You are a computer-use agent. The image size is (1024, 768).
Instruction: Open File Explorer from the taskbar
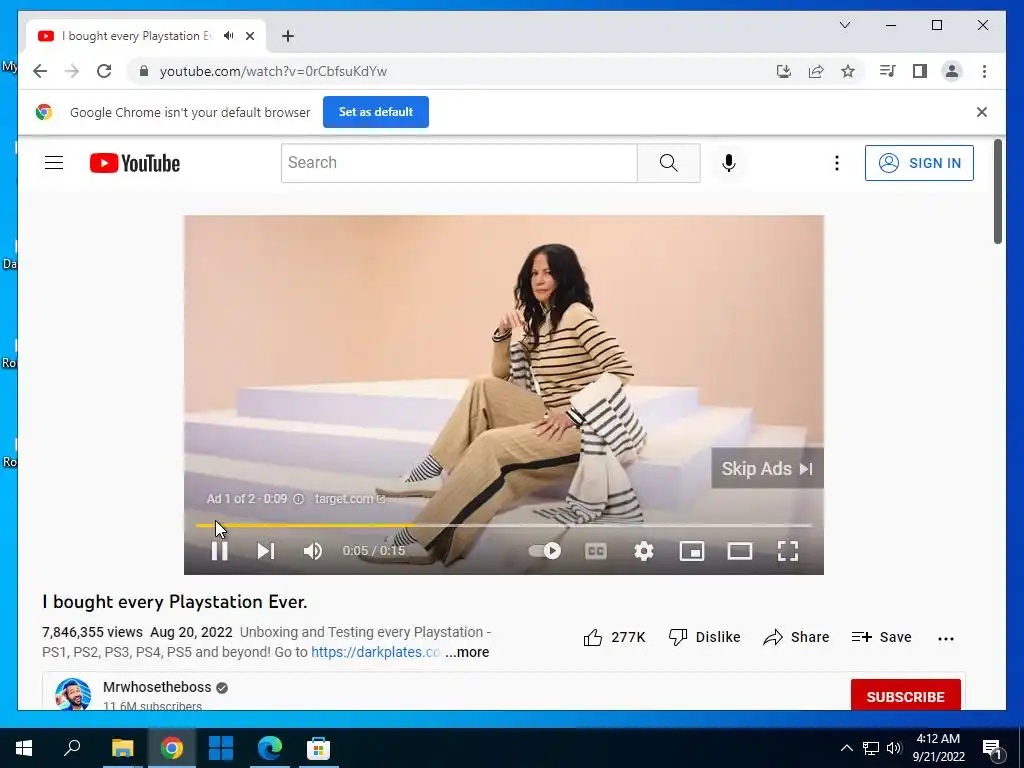[122, 748]
